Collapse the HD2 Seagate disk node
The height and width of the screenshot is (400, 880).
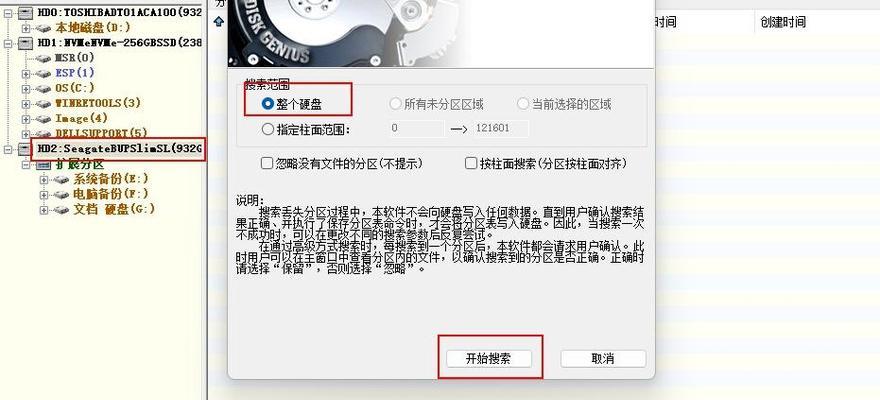[x=8, y=149]
